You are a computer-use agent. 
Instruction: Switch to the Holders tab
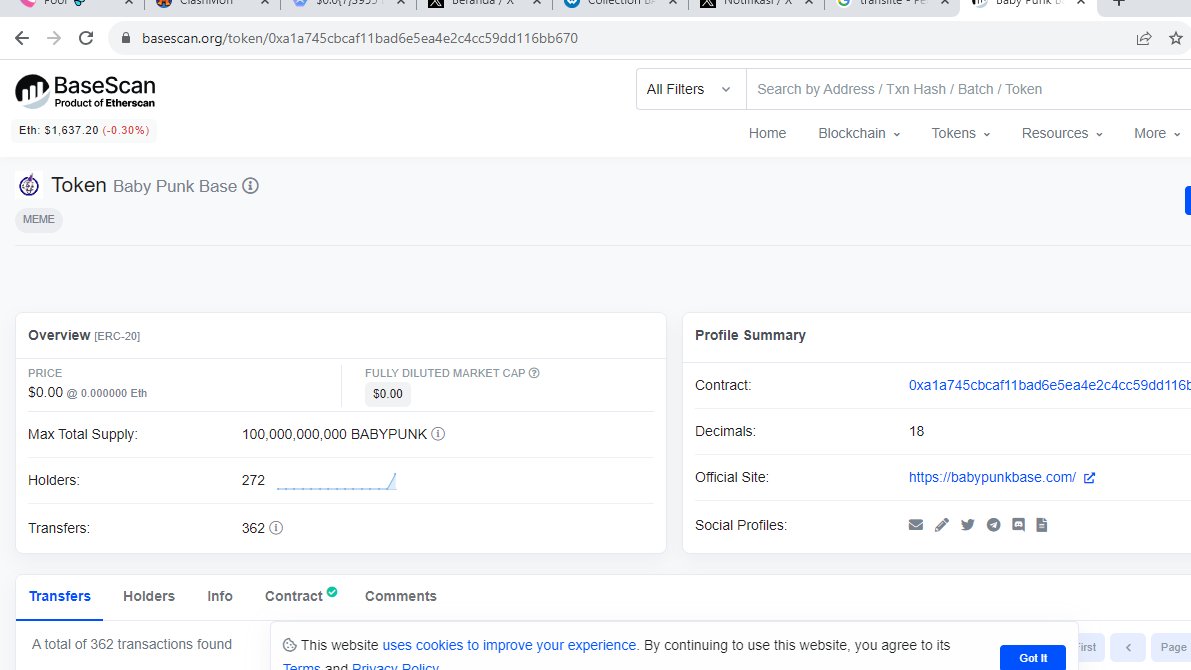pos(149,596)
